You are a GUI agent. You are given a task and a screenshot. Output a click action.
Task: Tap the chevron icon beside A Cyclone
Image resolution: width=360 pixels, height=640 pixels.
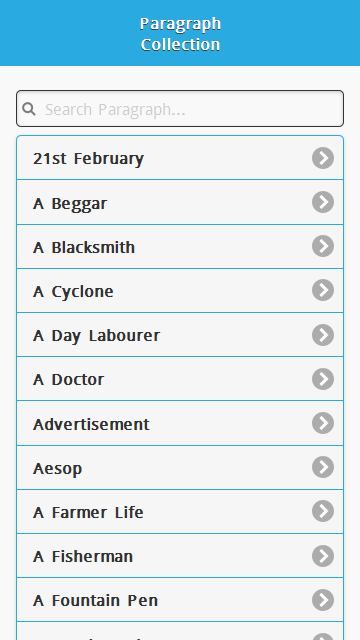tap(323, 290)
